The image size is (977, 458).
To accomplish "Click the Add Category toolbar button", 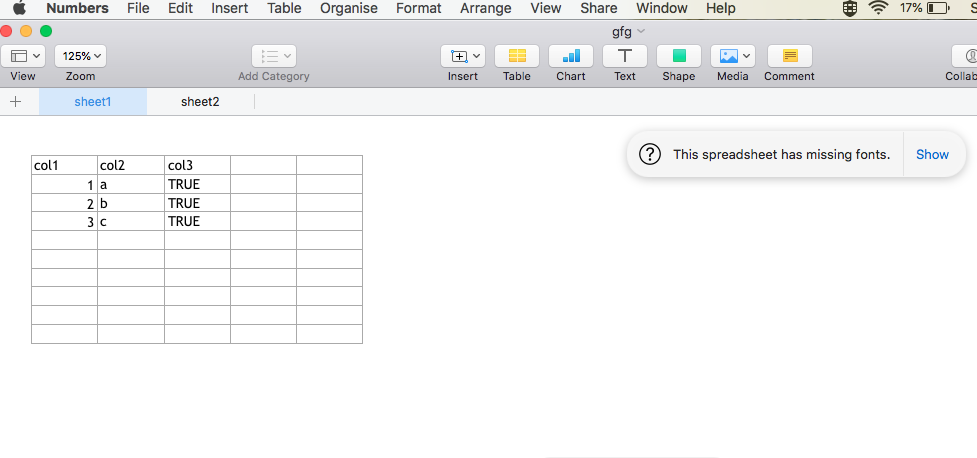I will tap(274, 56).
